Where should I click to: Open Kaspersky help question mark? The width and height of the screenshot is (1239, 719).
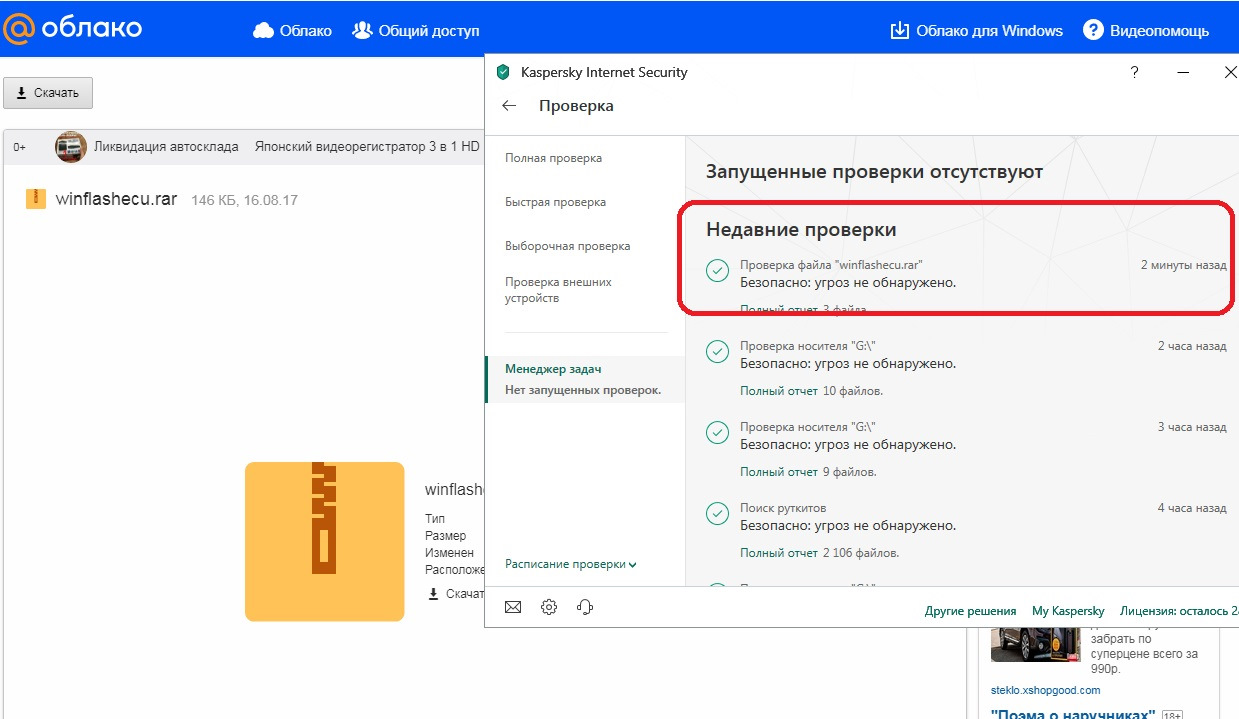[x=1134, y=72]
